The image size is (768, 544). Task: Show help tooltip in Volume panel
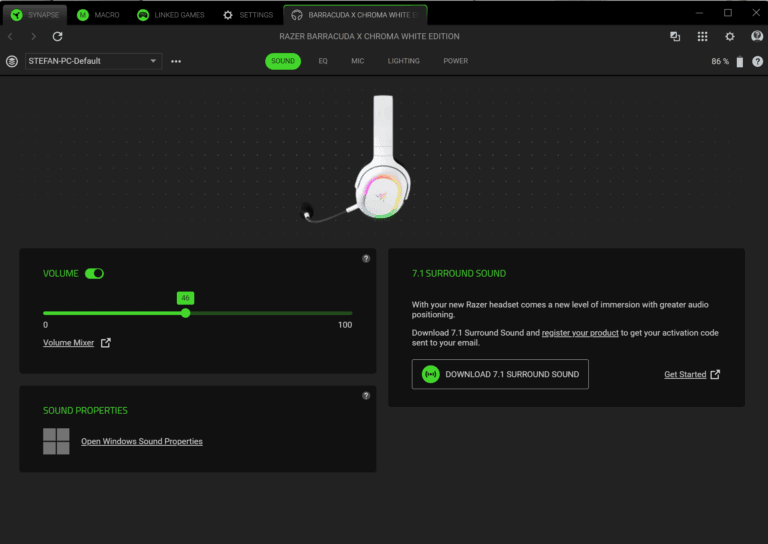pyautogui.click(x=366, y=259)
